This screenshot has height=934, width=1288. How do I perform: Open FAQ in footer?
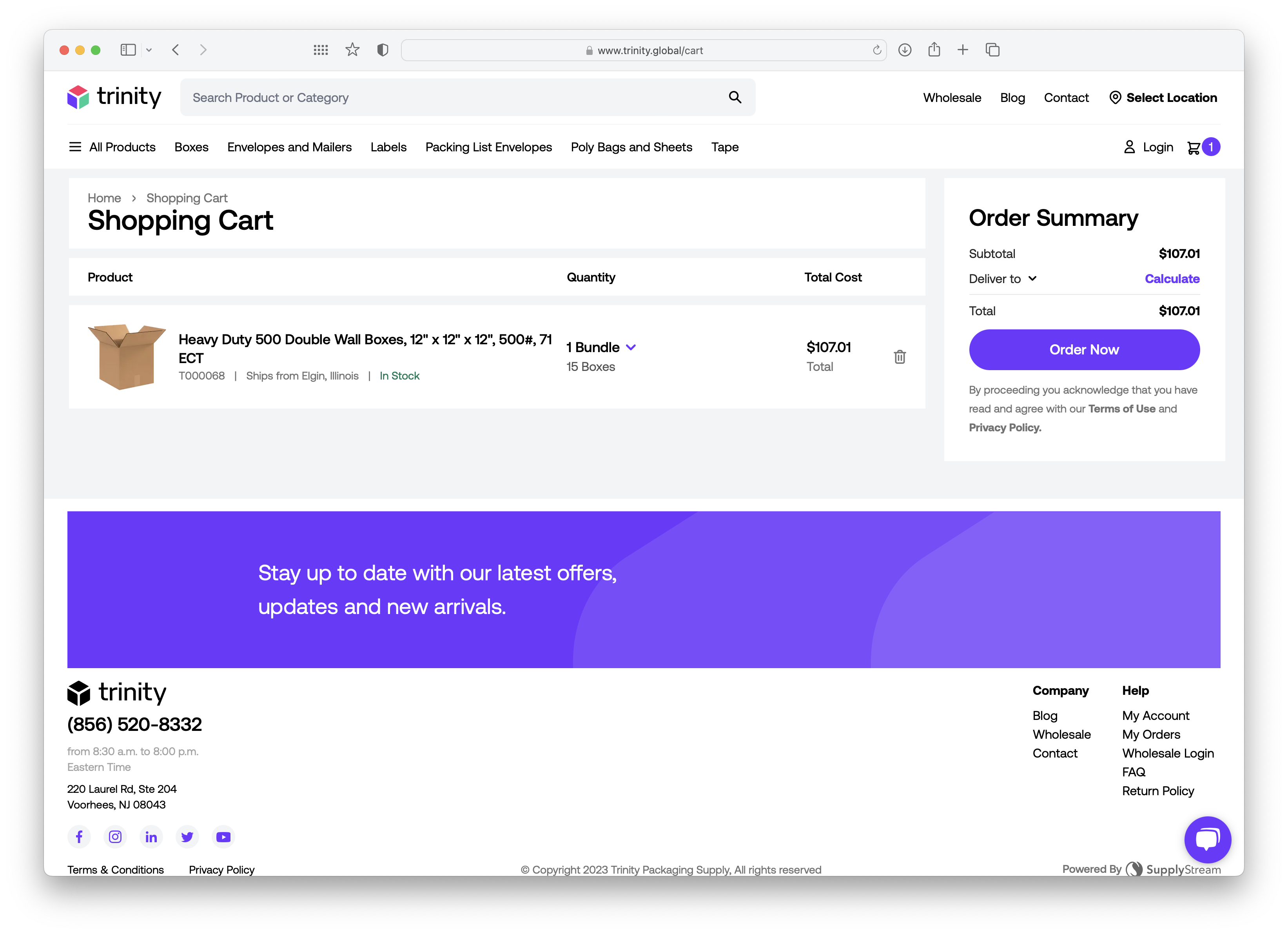click(x=1133, y=772)
